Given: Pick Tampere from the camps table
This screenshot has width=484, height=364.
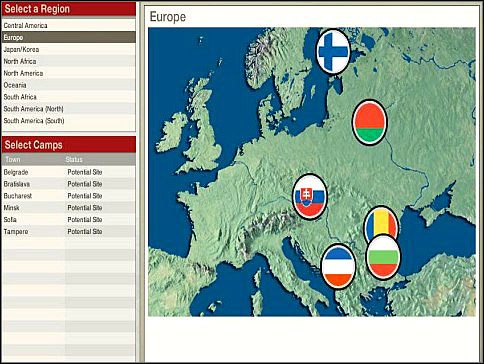Looking at the screenshot, I should pyautogui.click(x=69, y=231).
